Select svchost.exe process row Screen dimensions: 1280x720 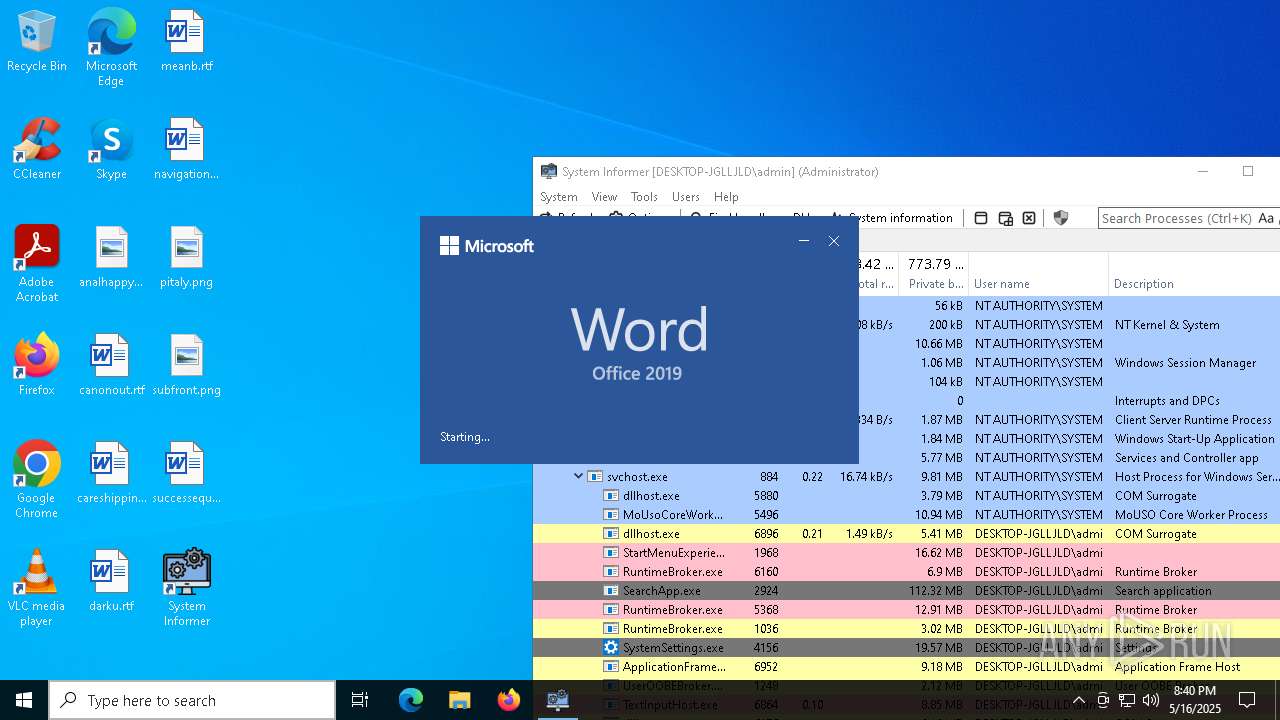click(906, 477)
